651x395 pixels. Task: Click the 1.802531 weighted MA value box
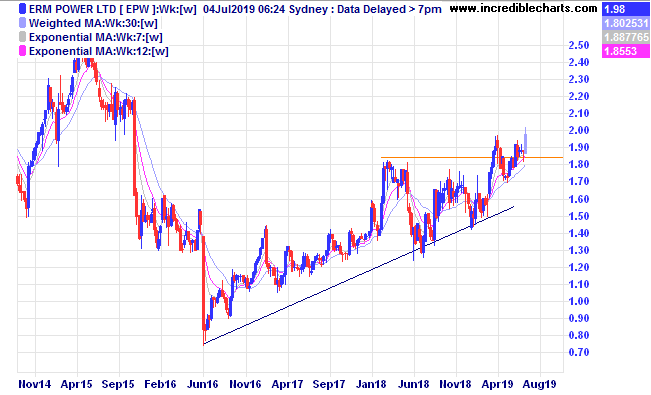(625, 23)
